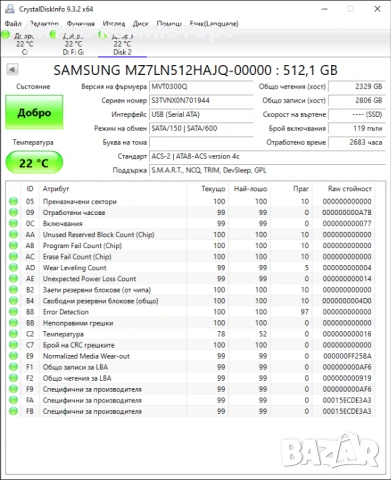Click the ID column header
The width and height of the screenshot is (391, 480).
30,189
